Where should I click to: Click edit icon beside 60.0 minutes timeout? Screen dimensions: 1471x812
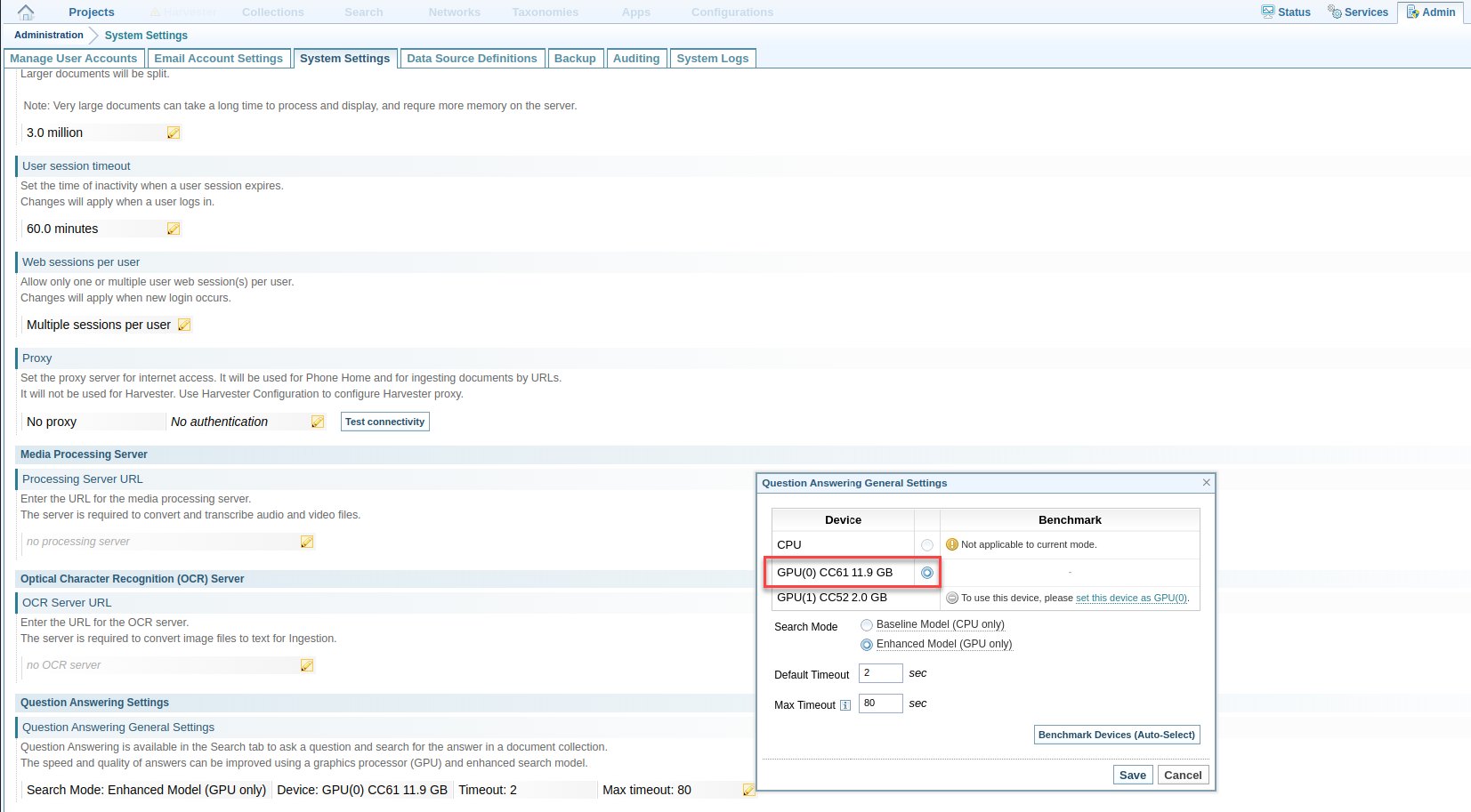click(174, 229)
